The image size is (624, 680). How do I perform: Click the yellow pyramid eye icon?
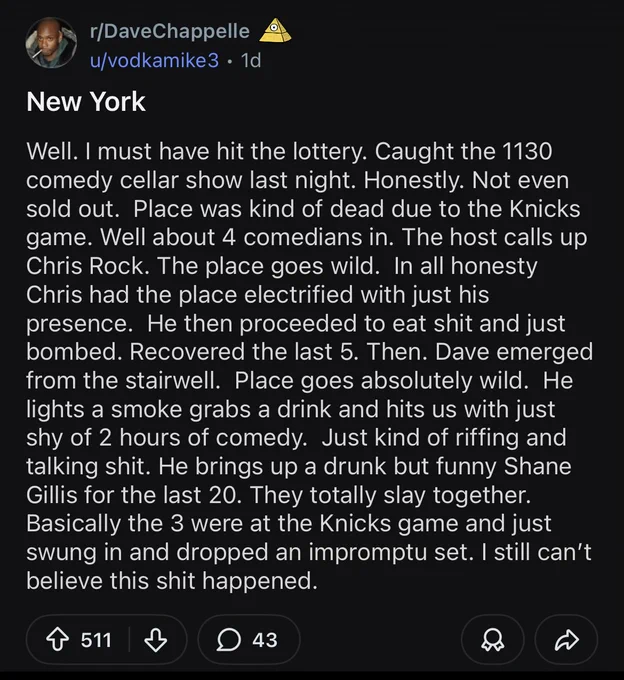click(275, 31)
